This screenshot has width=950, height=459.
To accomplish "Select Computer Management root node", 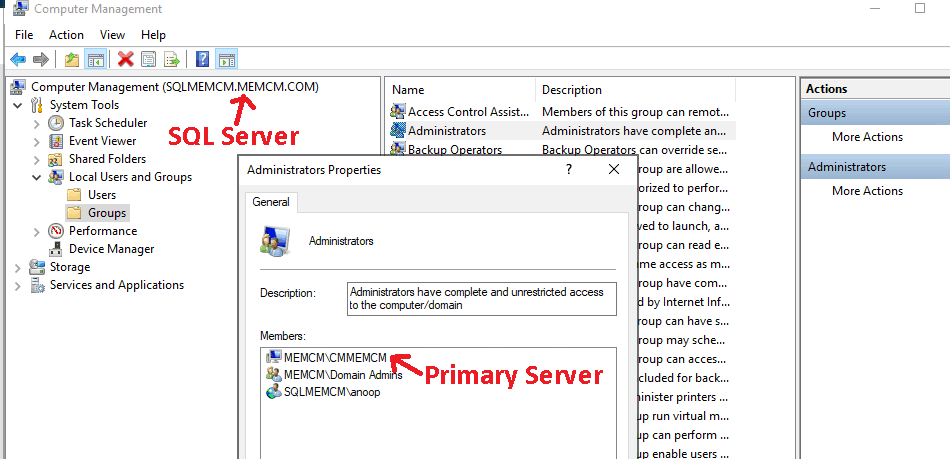I will tap(174, 87).
